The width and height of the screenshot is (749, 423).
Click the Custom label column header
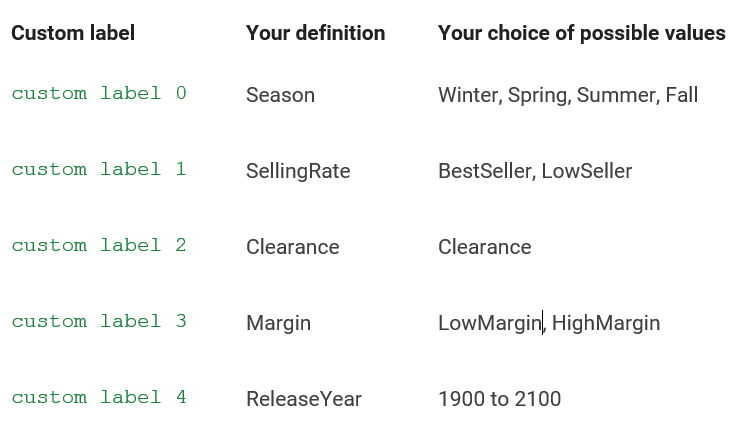73,33
